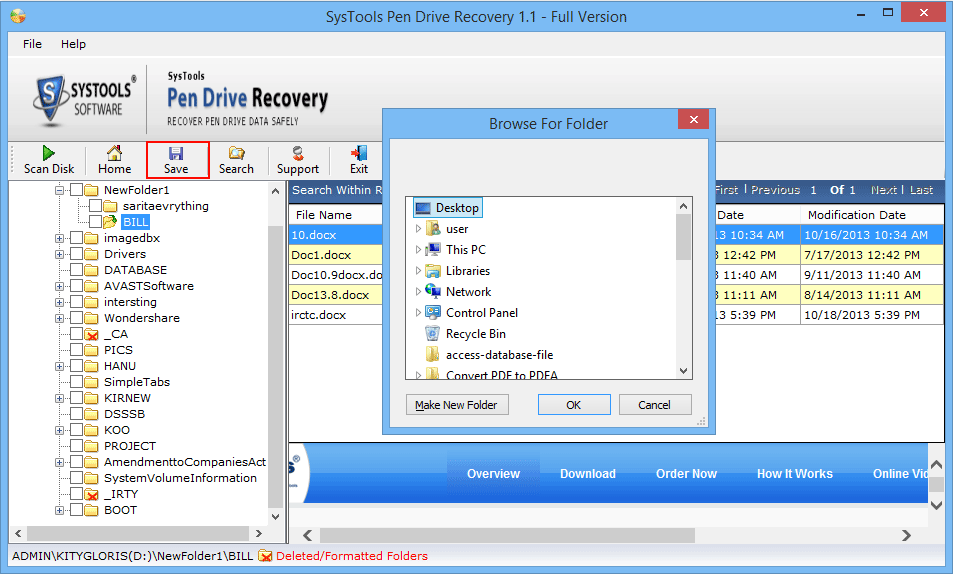Check the Drivers checkbox

[x=77, y=254]
